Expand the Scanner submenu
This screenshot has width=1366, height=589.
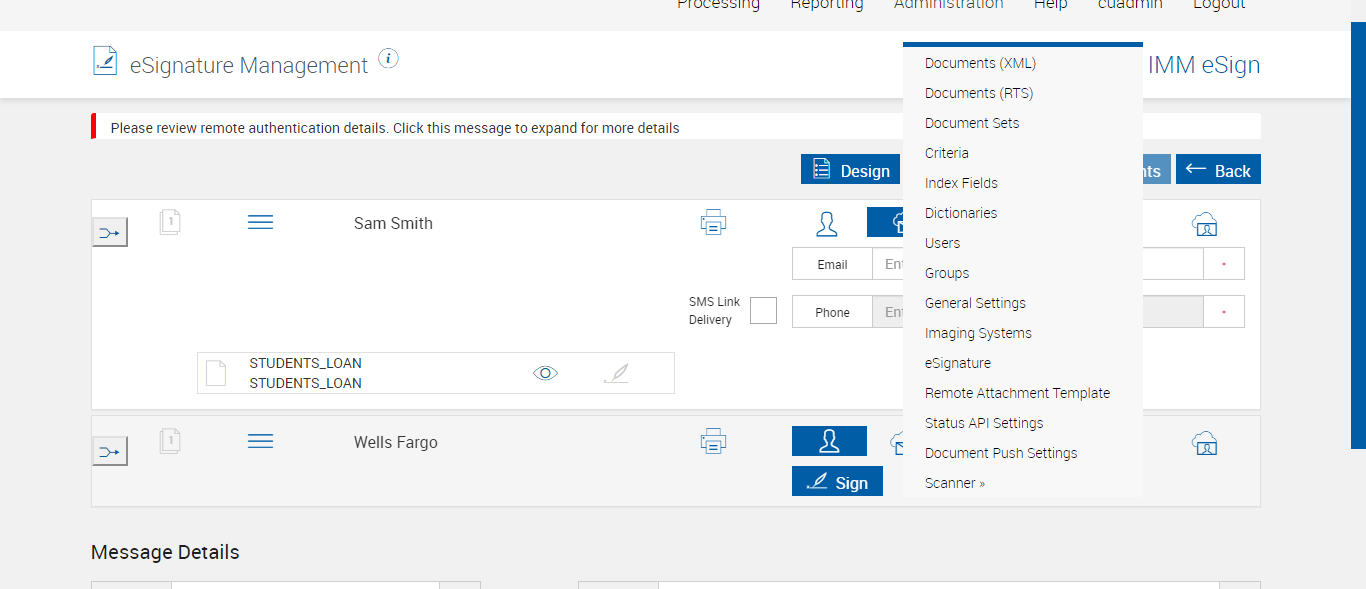(x=955, y=483)
